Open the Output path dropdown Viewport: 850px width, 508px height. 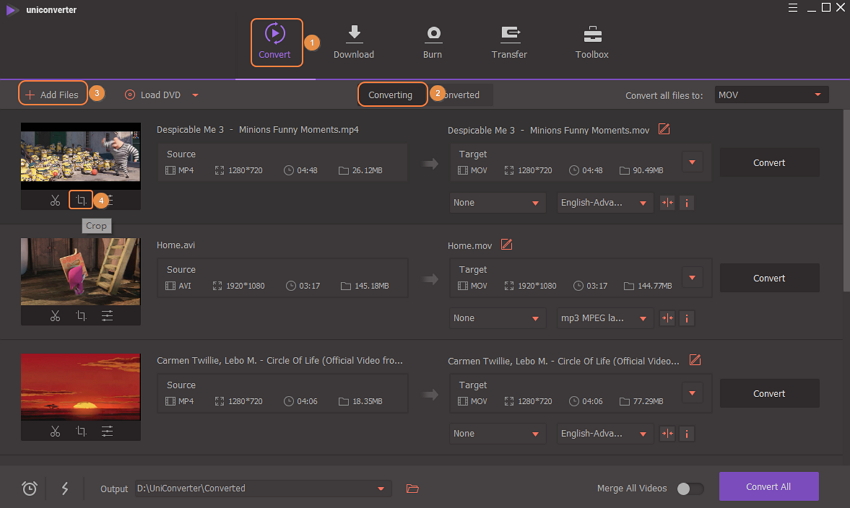263,488
